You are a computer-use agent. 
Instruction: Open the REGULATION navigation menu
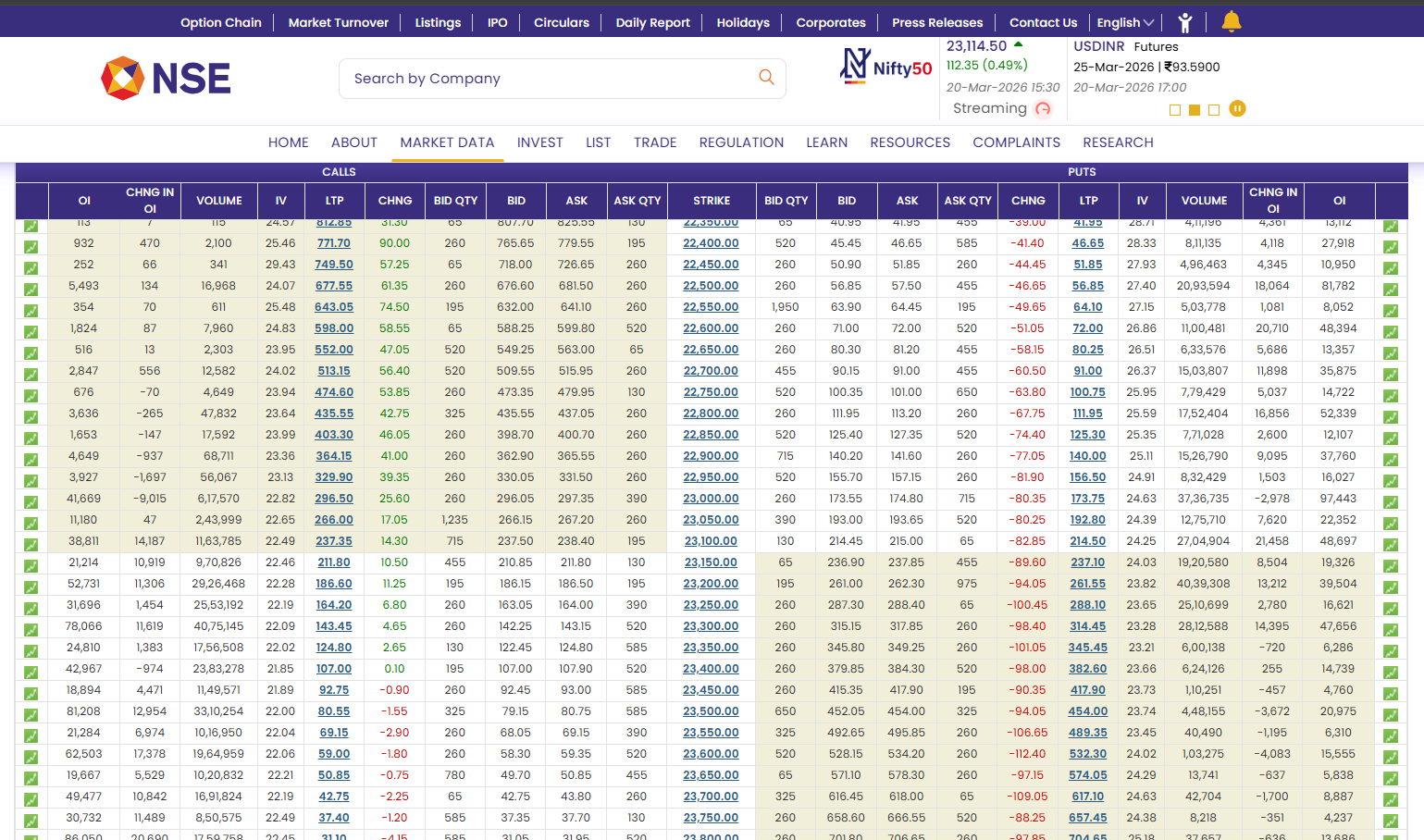pos(741,142)
